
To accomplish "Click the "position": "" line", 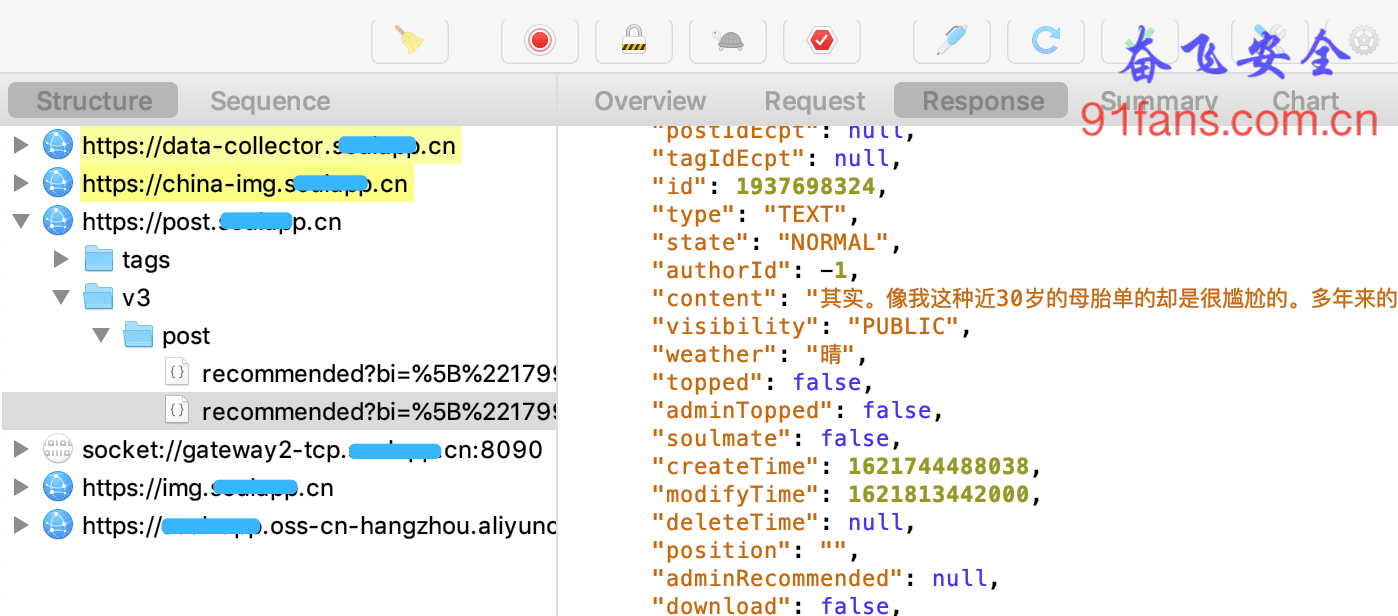I will [x=755, y=550].
